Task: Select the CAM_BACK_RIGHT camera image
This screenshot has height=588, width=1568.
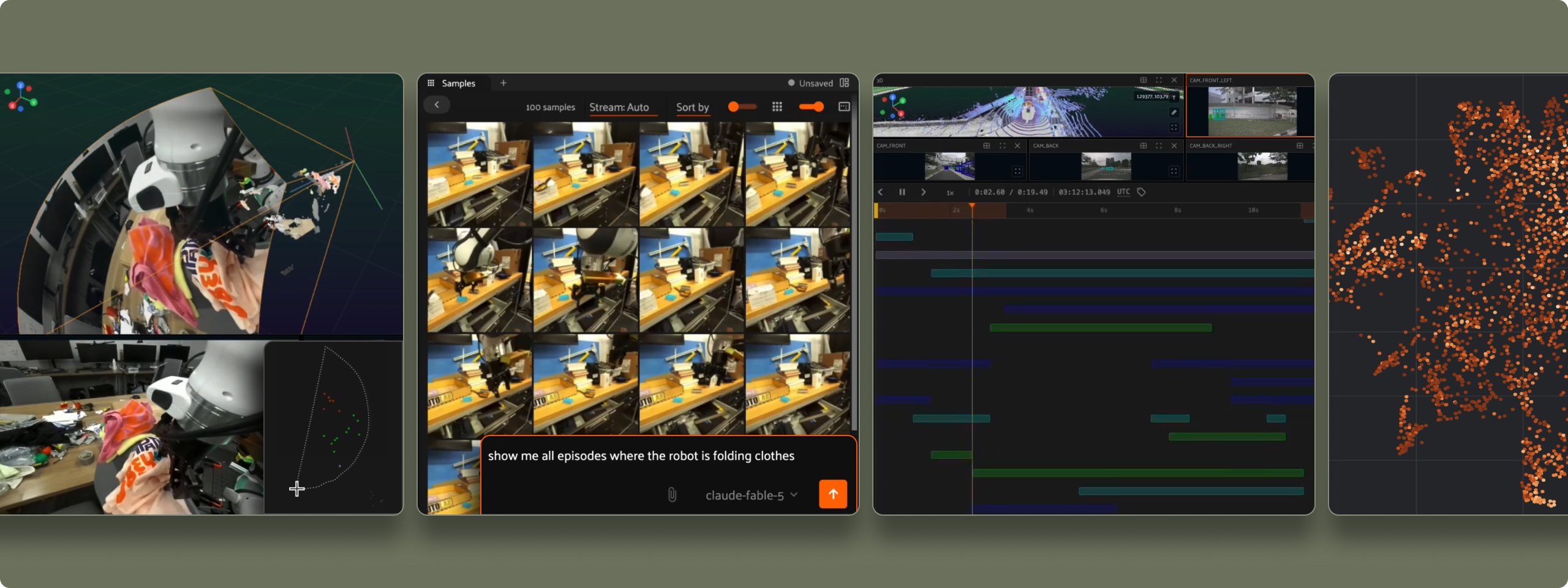Action: pos(1262,166)
